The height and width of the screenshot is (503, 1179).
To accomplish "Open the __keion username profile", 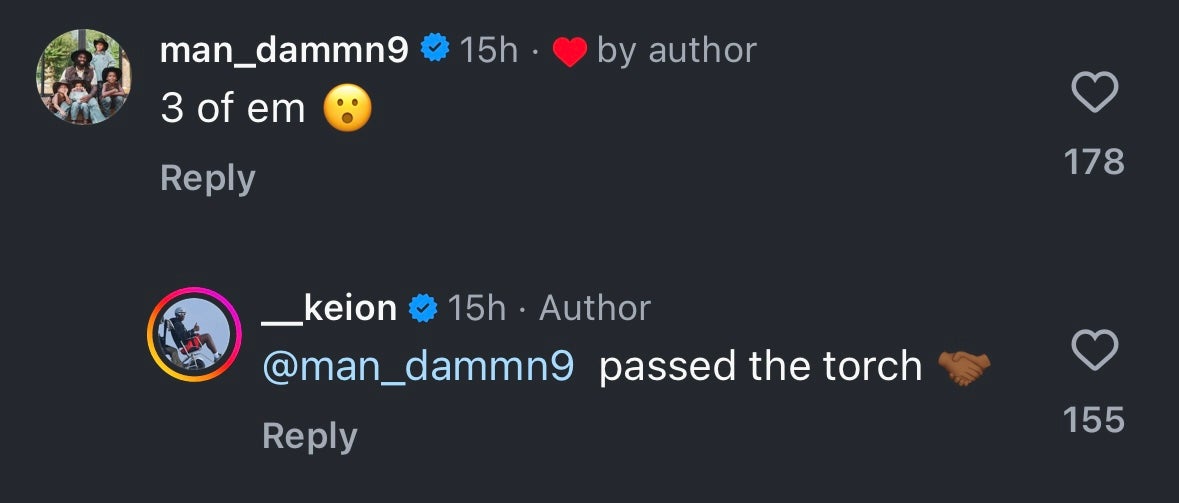I will pos(329,308).
